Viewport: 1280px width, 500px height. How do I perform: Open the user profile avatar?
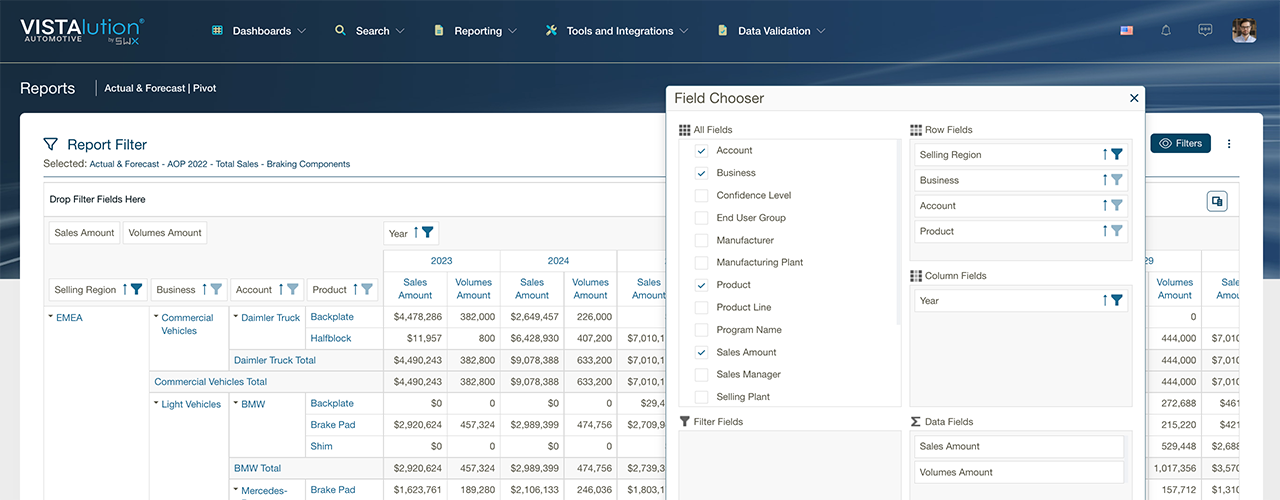point(1244,31)
